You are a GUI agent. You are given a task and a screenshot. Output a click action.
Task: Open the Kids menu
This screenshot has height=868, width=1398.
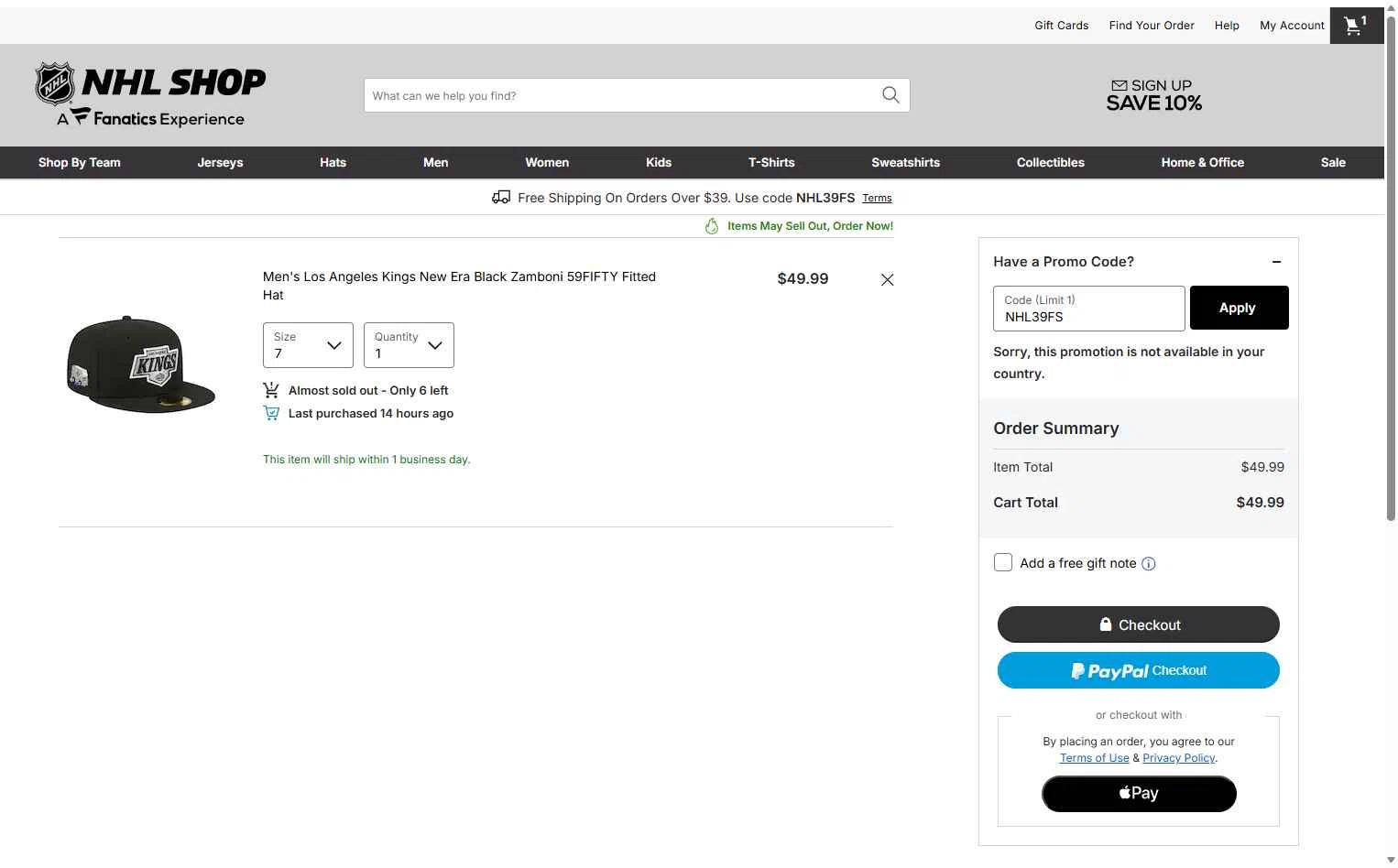659,163
